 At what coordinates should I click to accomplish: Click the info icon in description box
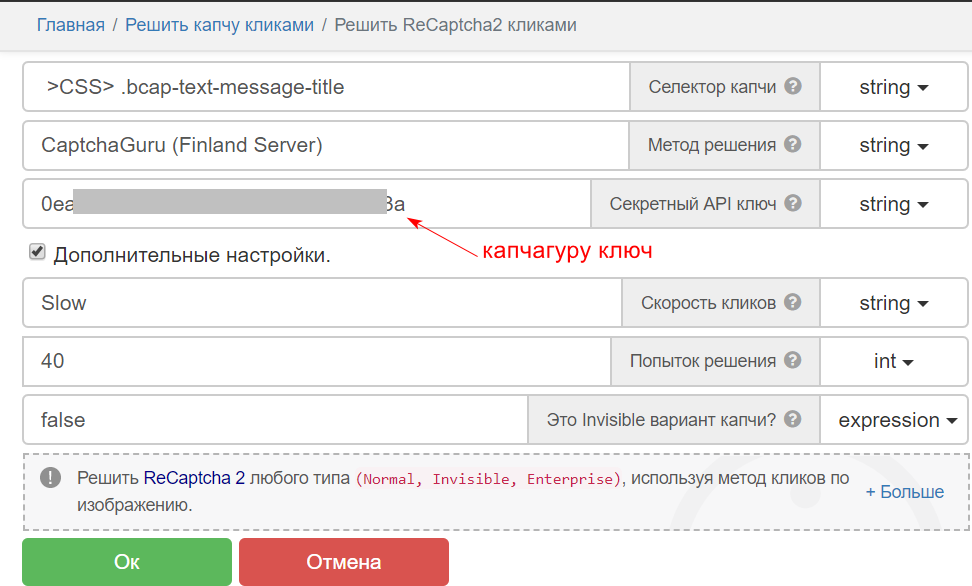pos(49,478)
